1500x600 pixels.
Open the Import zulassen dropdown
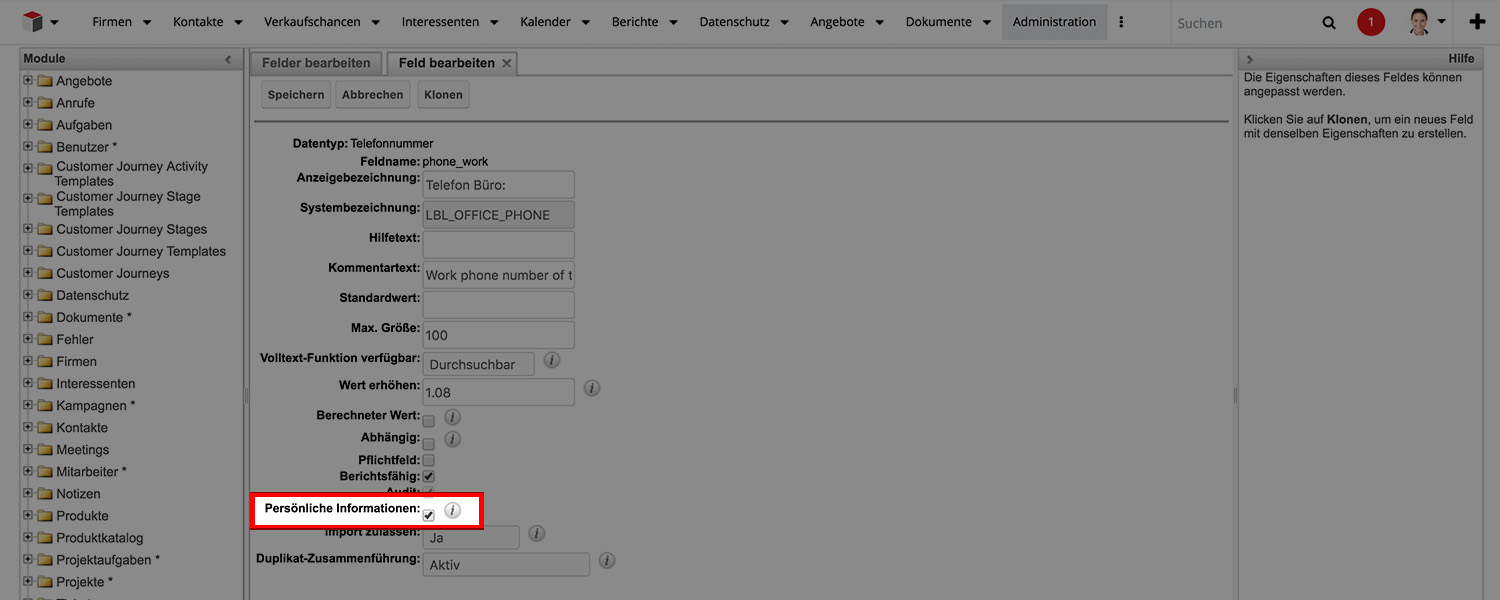(x=471, y=538)
